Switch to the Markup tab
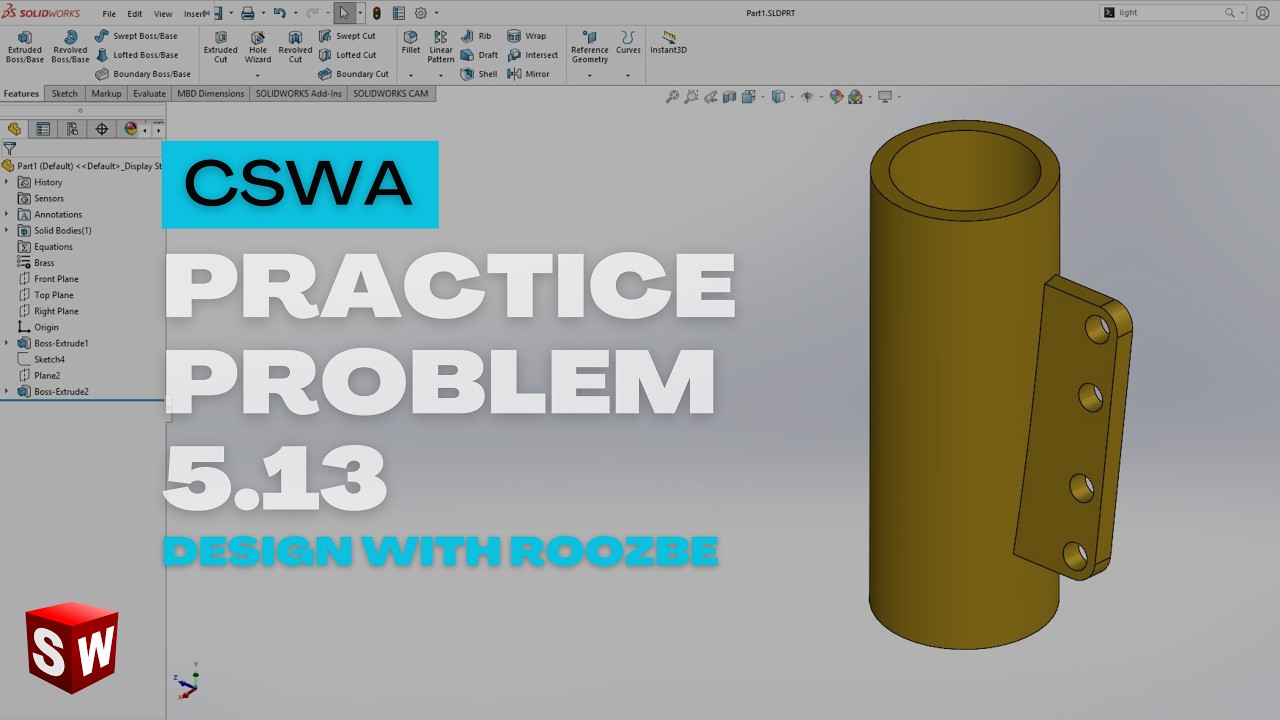The width and height of the screenshot is (1280, 720). tap(106, 94)
